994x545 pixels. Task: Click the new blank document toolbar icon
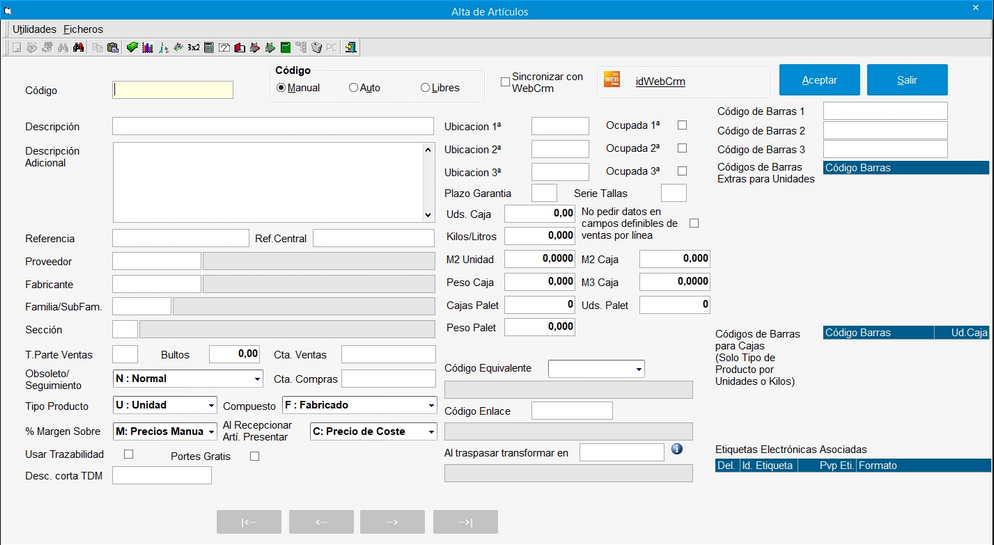(x=16, y=48)
